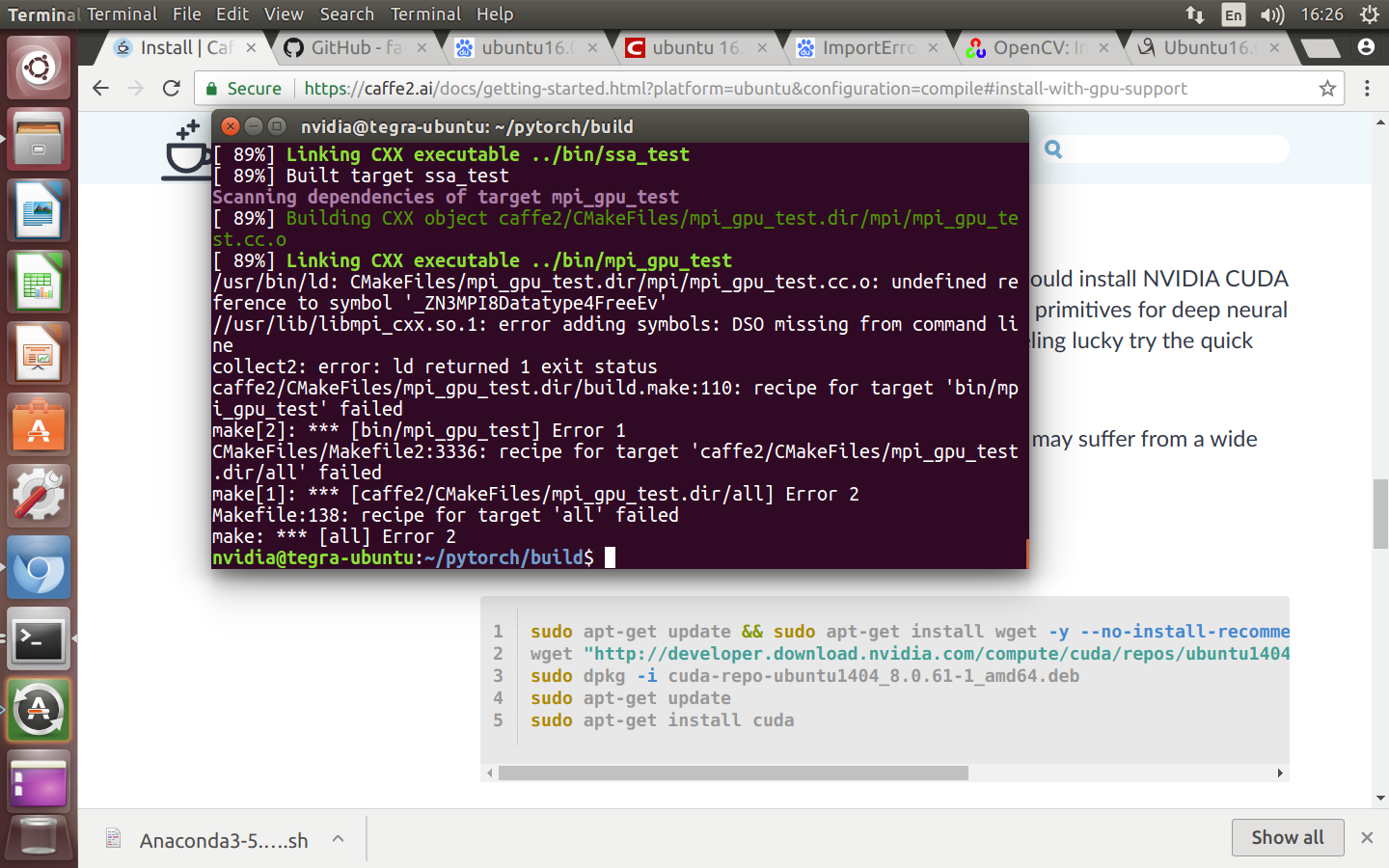Viewport: 1389px width, 868px height.
Task: Open Ubuntu Software Center icon
Action: coord(39,424)
